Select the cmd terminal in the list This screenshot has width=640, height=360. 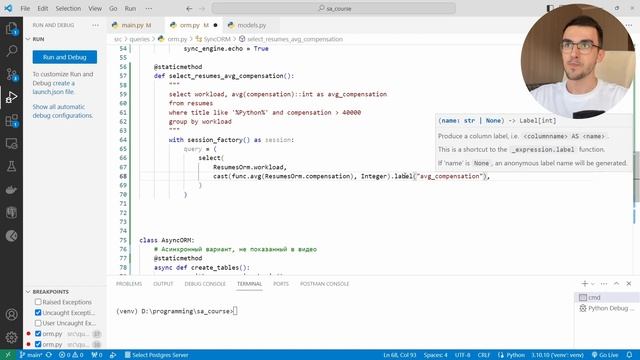pos(606,297)
